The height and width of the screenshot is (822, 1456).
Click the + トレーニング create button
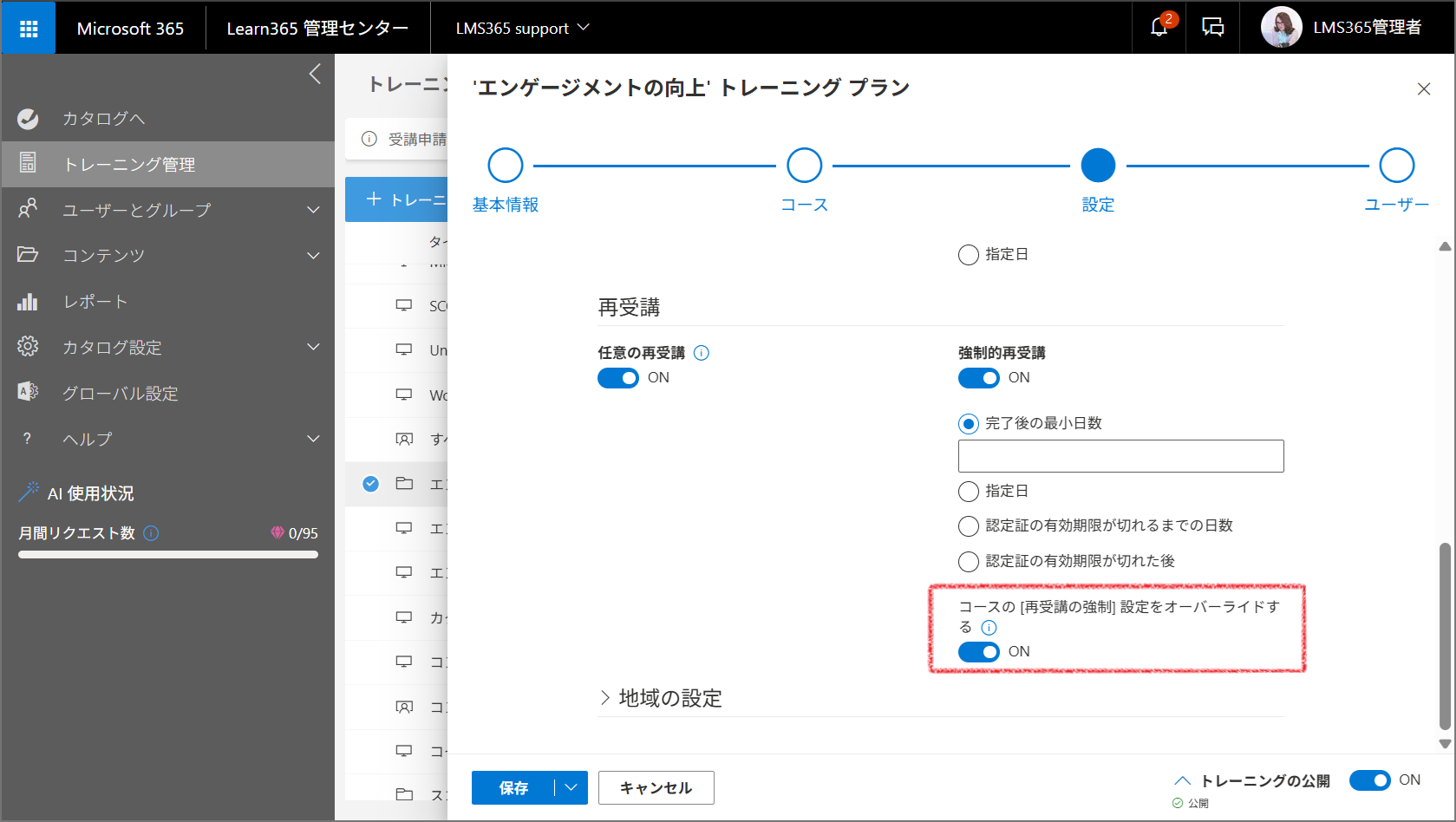coord(396,199)
